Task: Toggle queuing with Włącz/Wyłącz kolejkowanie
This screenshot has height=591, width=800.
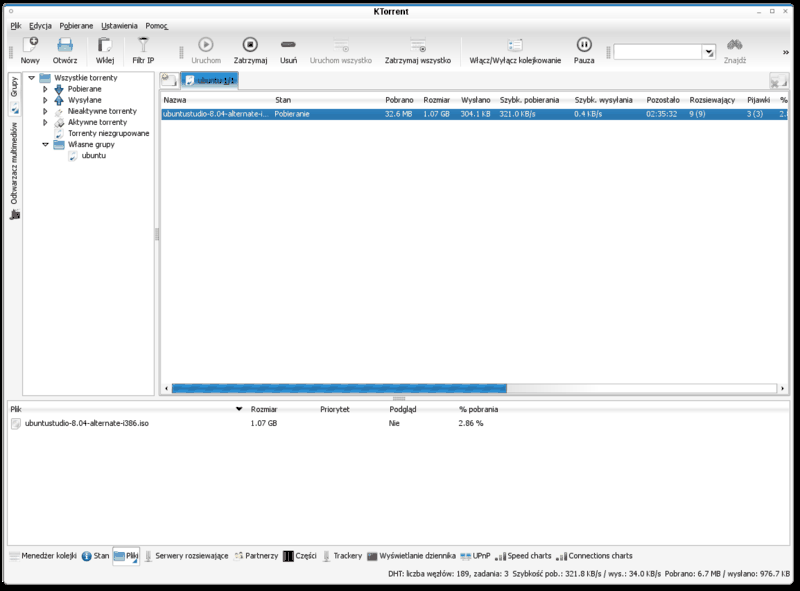Action: (515, 51)
